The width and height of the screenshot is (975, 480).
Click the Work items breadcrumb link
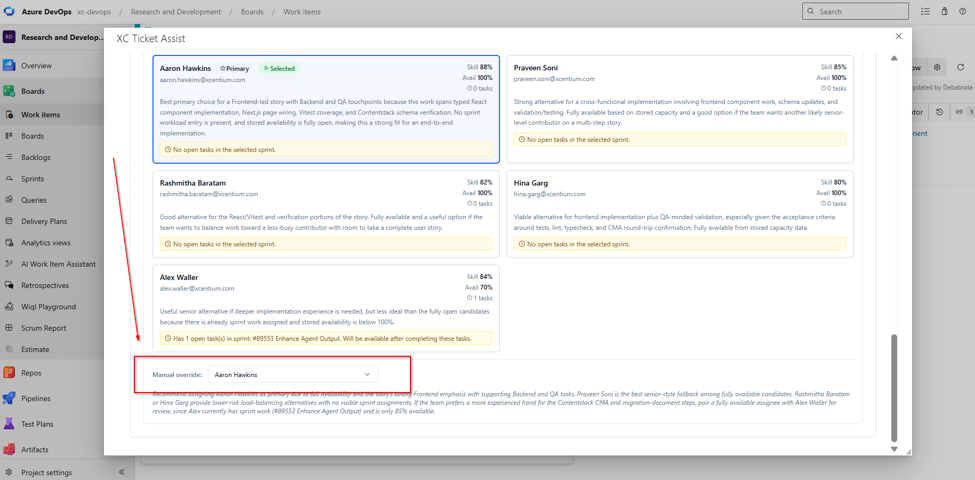[x=302, y=12]
